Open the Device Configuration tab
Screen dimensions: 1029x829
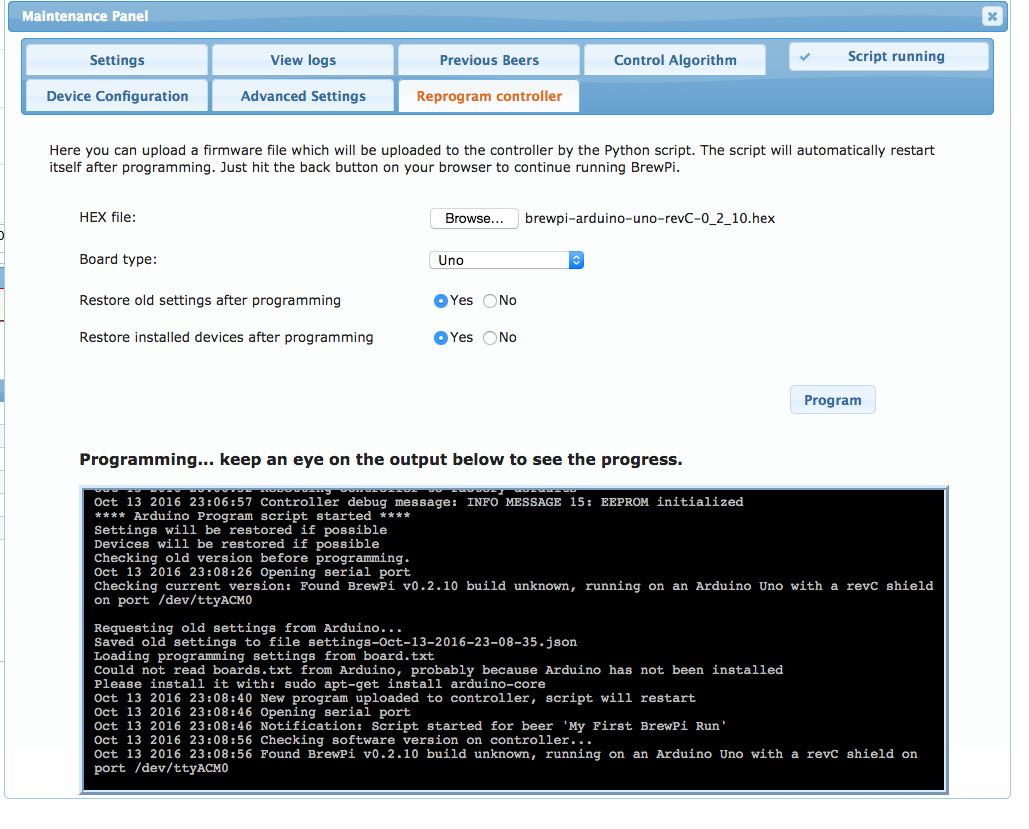pos(117,96)
